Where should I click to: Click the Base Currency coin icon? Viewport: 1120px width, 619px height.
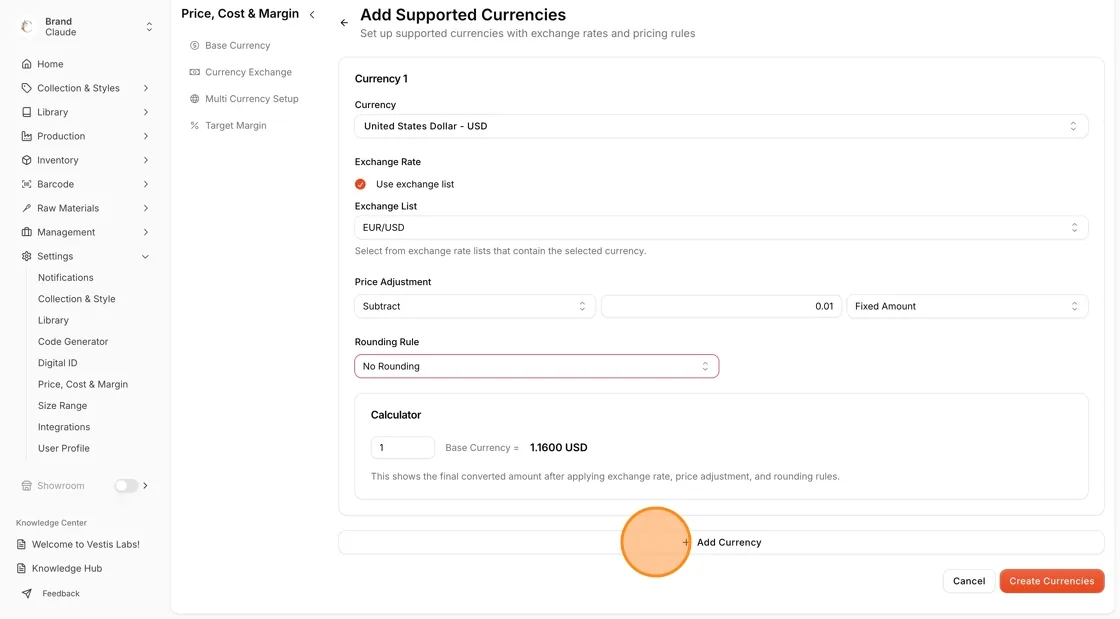(194, 46)
